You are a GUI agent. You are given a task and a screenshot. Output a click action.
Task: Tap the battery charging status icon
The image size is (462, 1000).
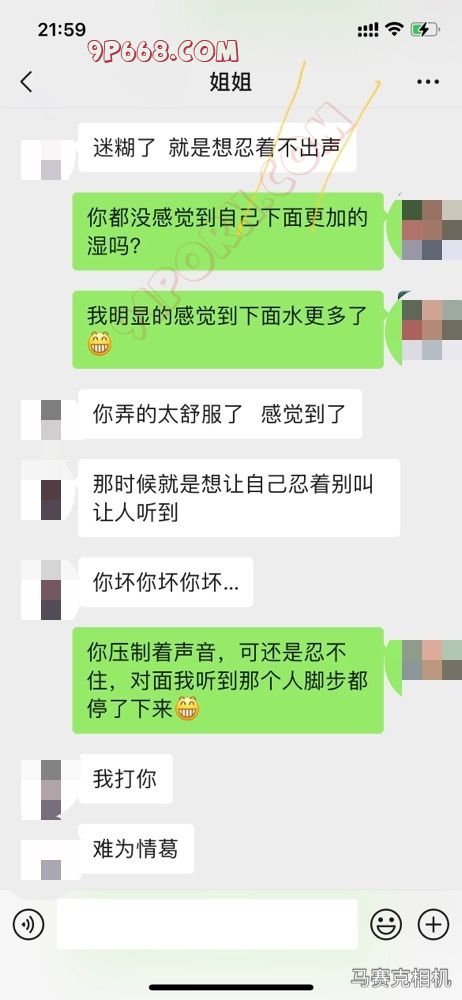pos(424,29)
